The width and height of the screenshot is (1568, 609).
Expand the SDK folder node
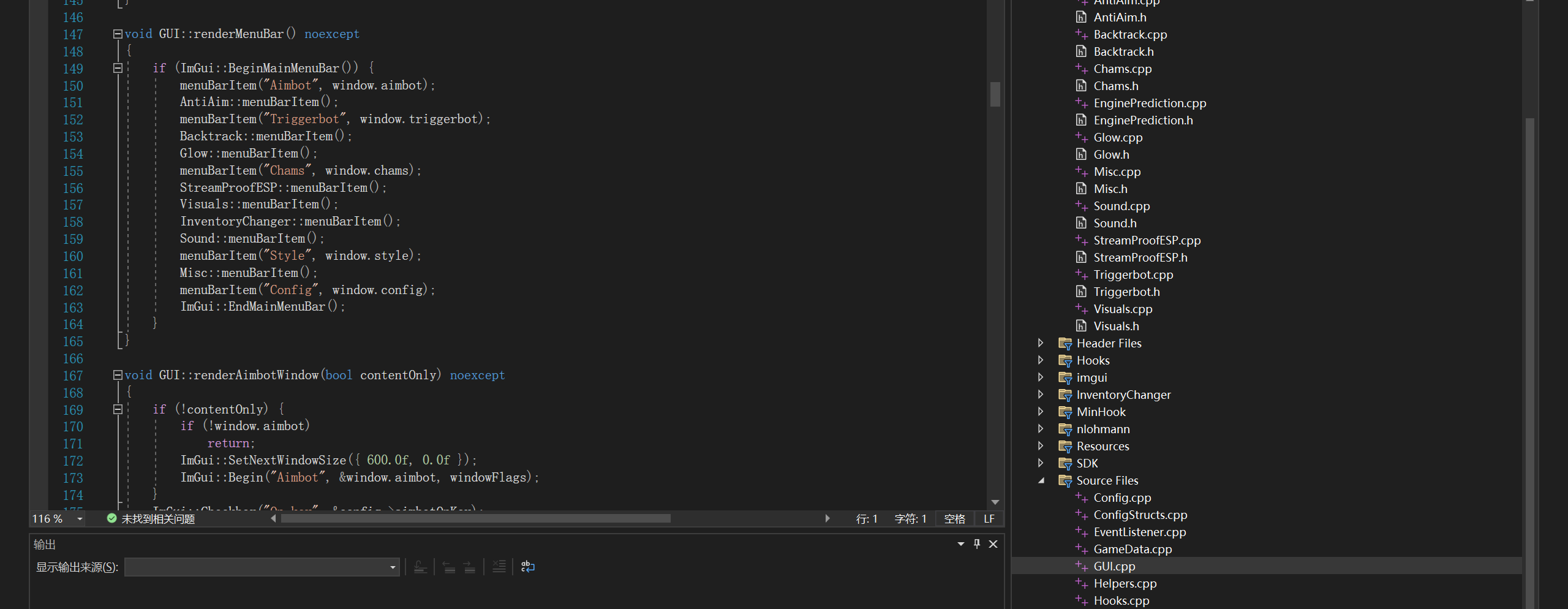point(1041,463)
